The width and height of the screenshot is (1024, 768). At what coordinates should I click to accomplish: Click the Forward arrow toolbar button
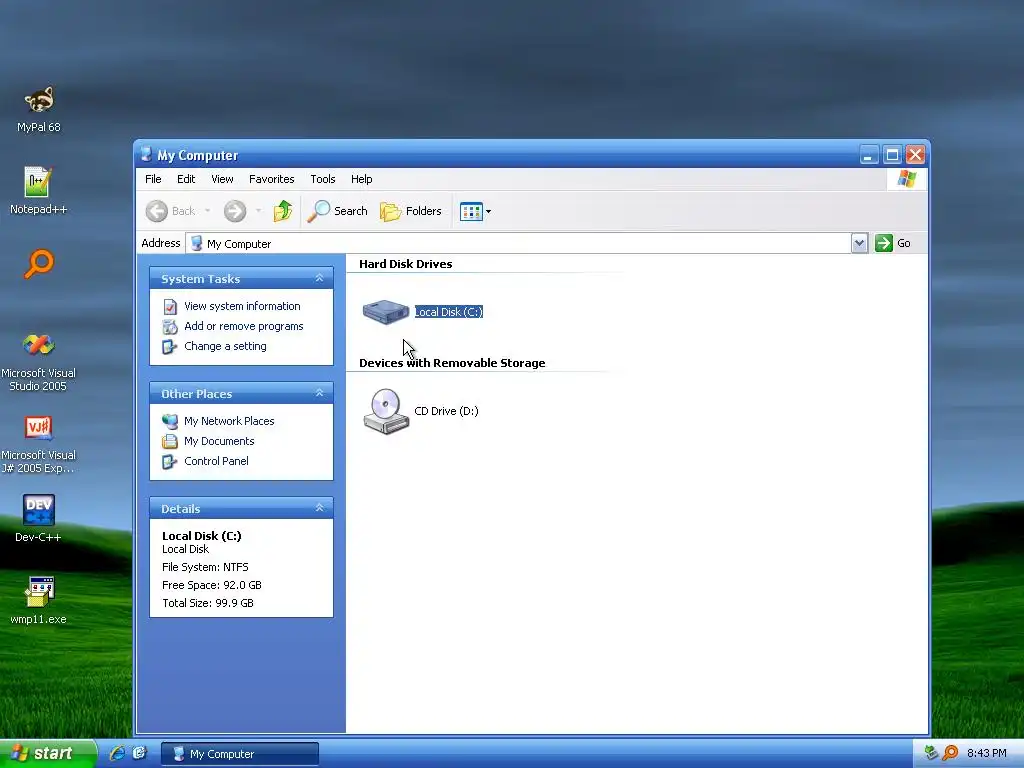tap(235, 211)
